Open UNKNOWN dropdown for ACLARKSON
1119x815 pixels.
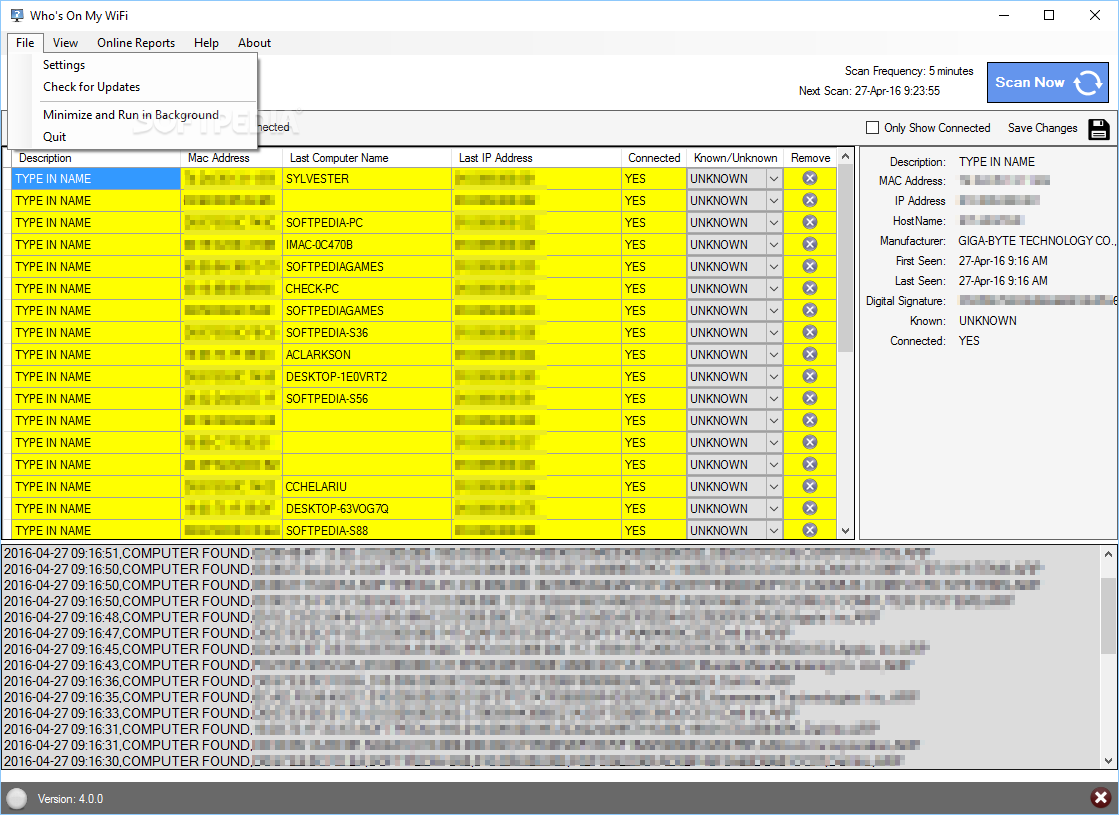pyautogui.click(x=774, y=355)
